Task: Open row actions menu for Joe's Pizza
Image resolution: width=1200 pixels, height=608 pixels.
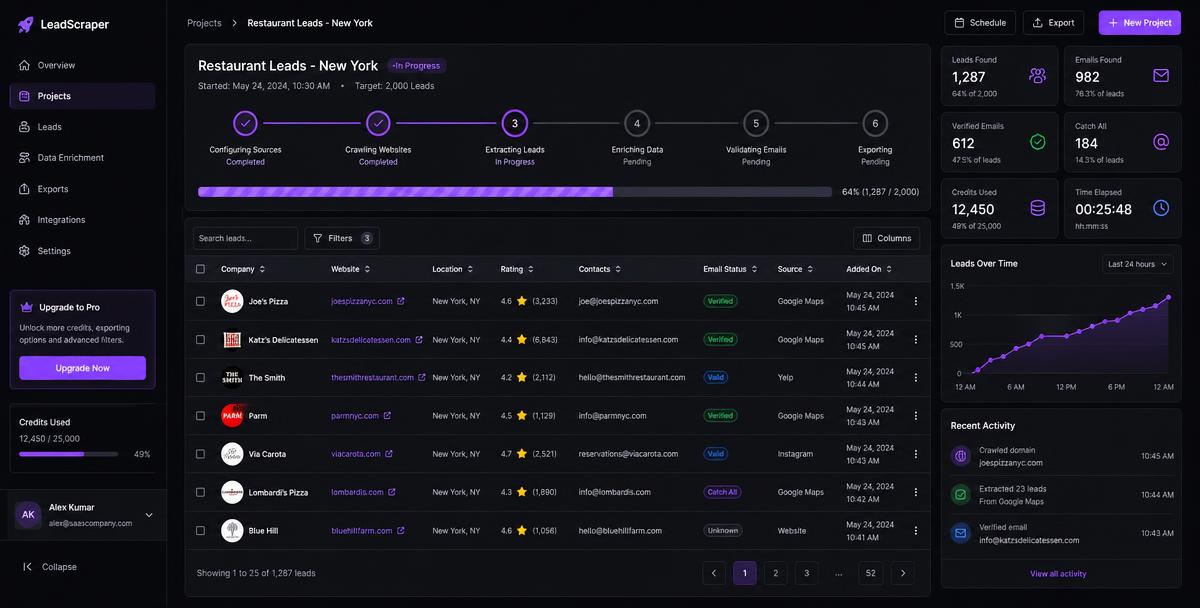Action: coord(915,301)
